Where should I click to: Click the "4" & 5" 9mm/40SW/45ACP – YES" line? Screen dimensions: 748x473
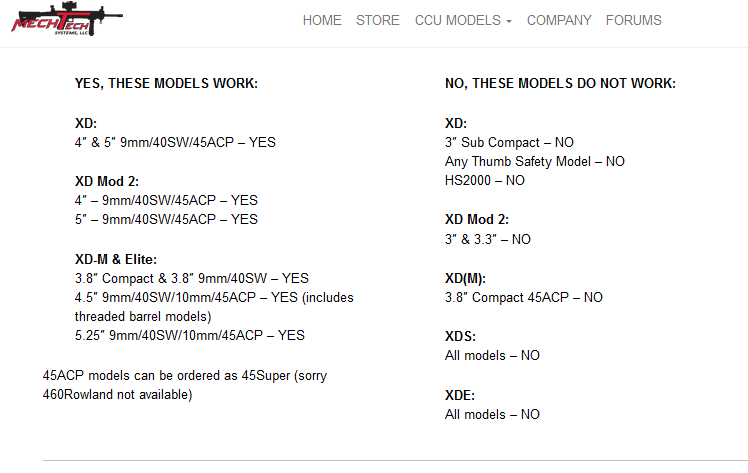click(175, 143)
